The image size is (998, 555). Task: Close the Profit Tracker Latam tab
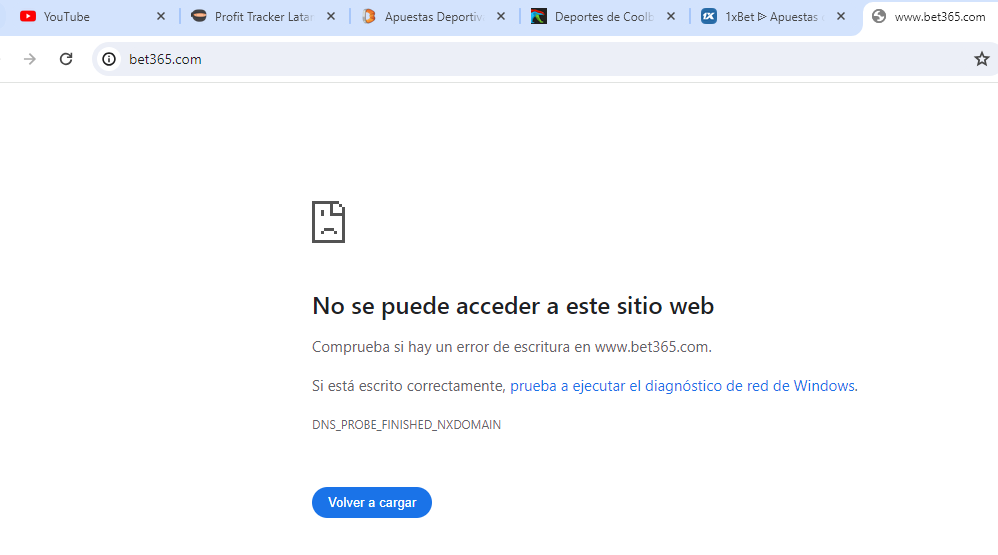pos(331,17)
